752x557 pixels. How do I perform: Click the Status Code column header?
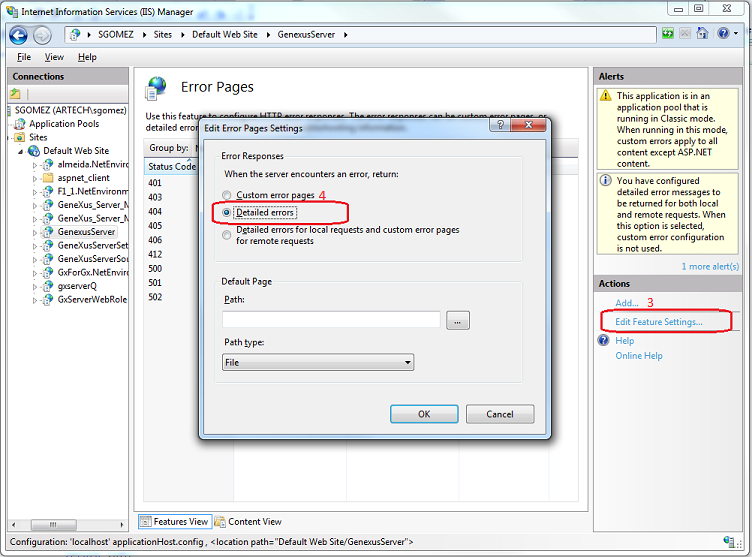172,166
